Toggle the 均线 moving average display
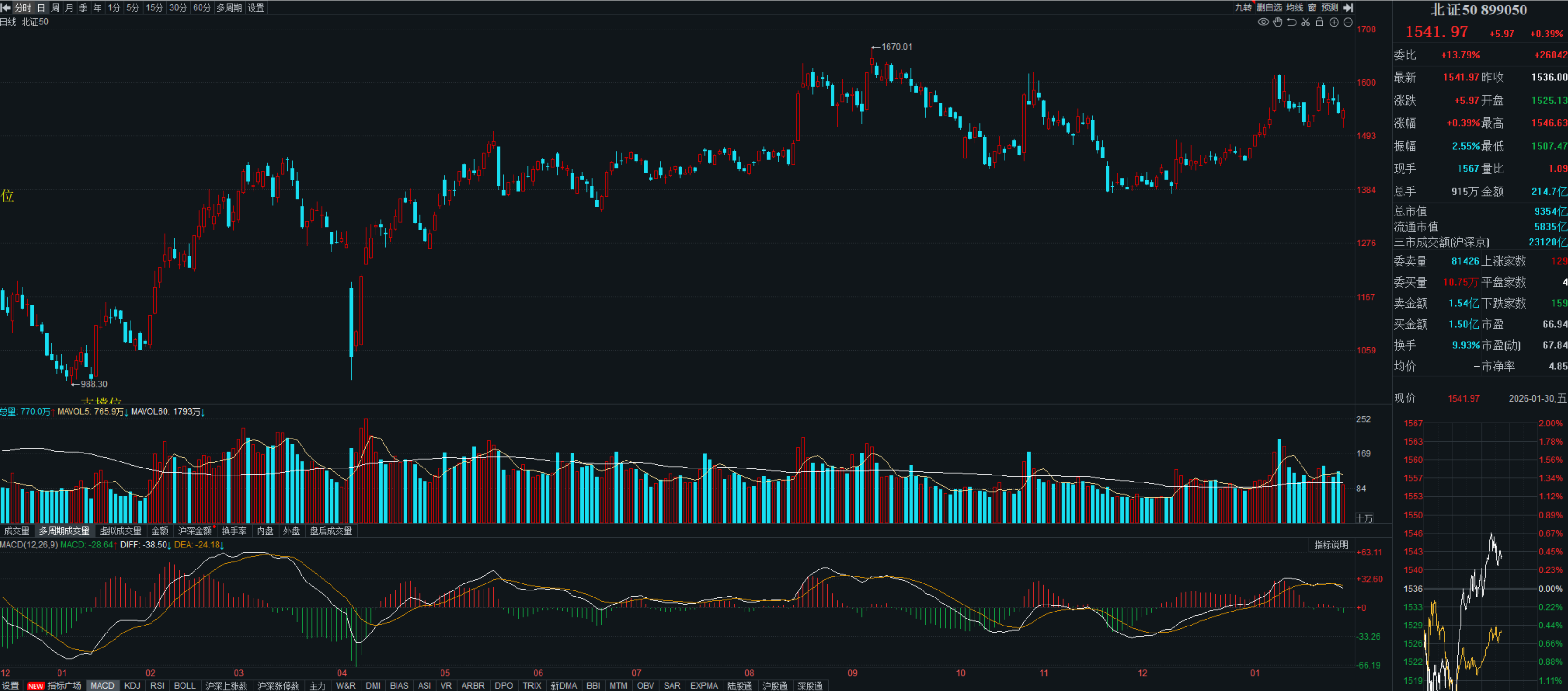The width and height of the screenshot is (1568, 691). tap(1295, 7)
